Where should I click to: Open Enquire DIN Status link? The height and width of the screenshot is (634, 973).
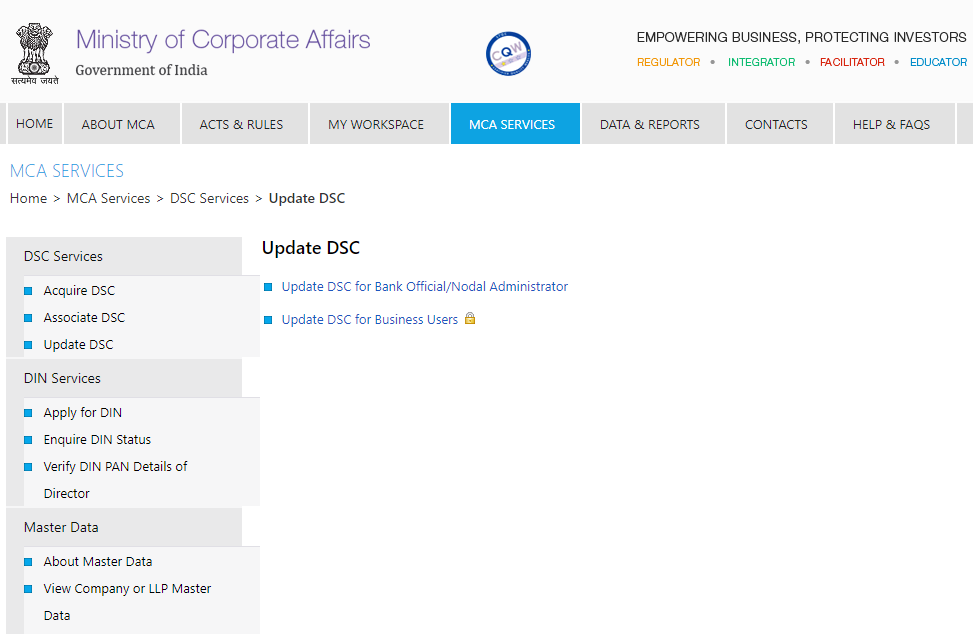[x=97, y=440]
